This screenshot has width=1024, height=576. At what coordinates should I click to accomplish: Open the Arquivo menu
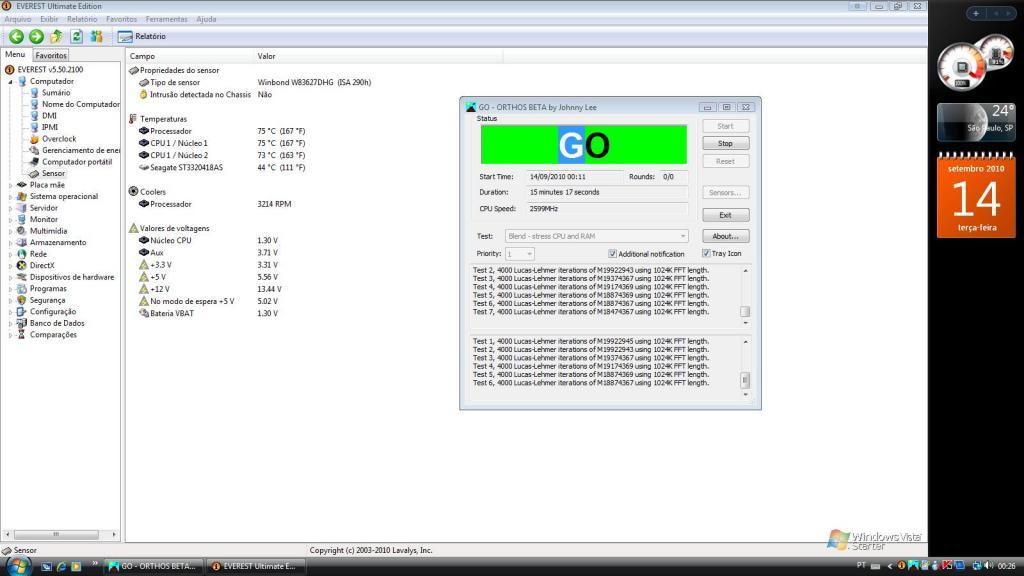(18, 19)
